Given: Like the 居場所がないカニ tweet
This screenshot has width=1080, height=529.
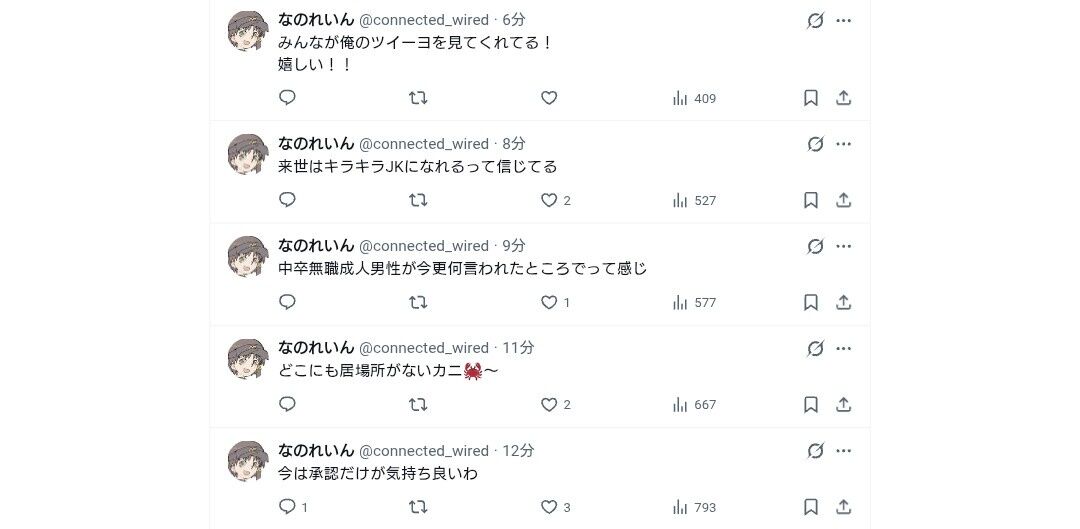Looking at the screenshot, I should 548,404.
